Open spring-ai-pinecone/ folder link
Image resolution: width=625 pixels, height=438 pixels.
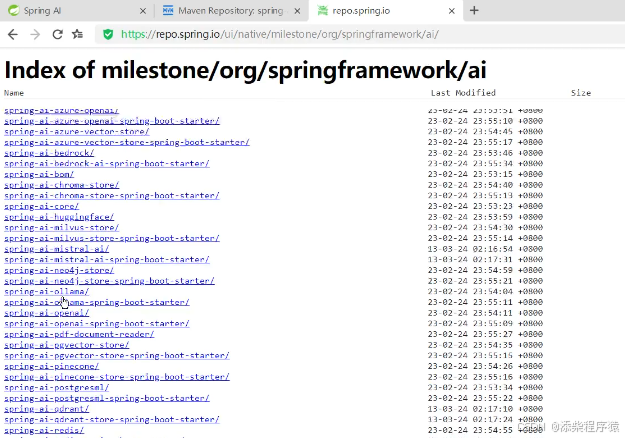click(51, 366)
